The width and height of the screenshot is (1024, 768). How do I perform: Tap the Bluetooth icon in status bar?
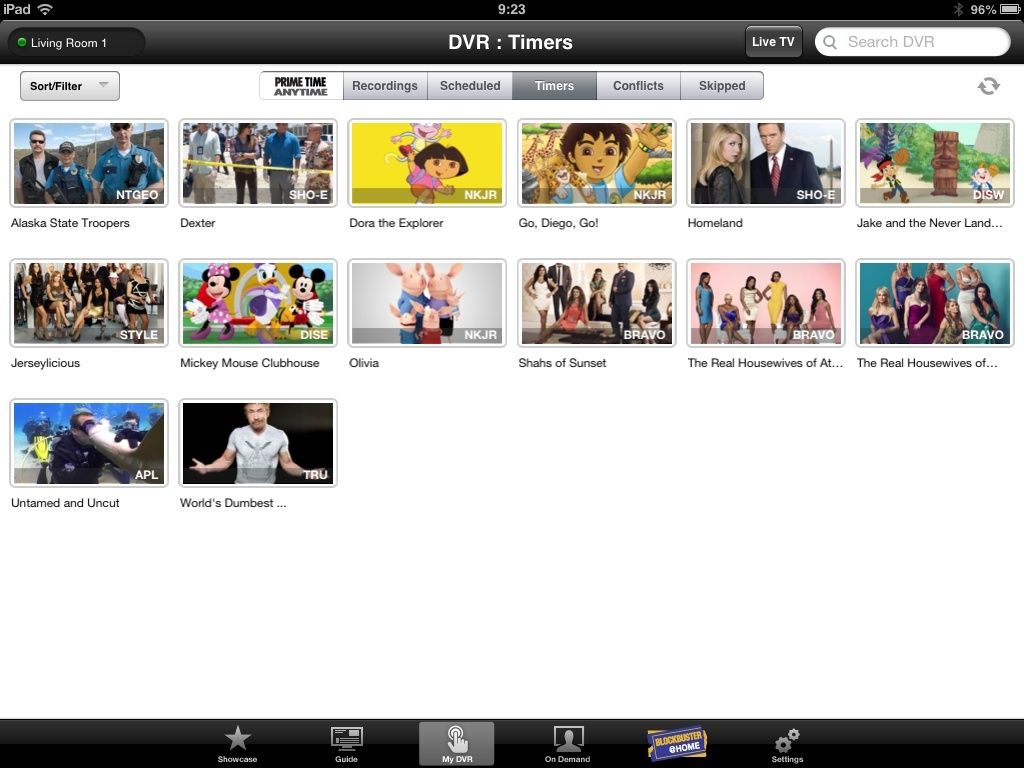point(958,9)
